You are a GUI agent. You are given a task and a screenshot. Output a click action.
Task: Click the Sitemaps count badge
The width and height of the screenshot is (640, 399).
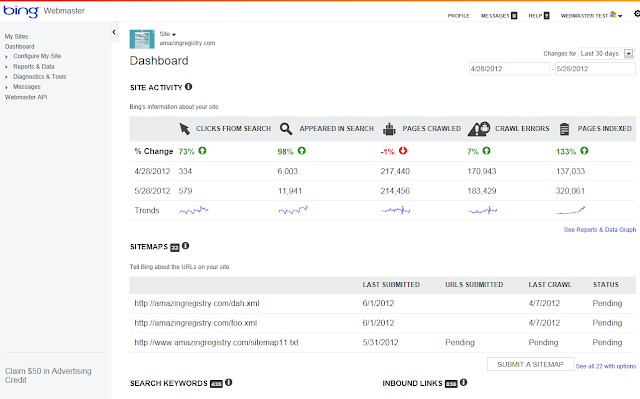click(x=175, y=248)
